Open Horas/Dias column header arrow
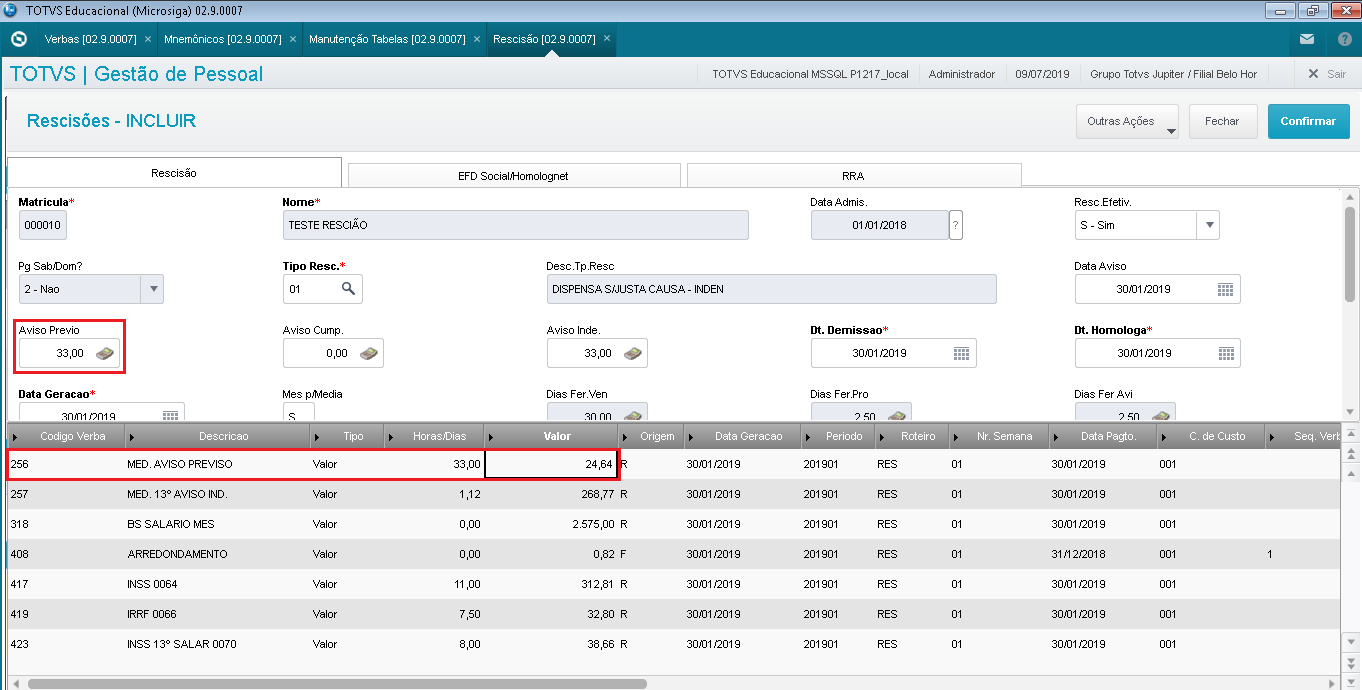1362x690 pixels. point(392,437)
